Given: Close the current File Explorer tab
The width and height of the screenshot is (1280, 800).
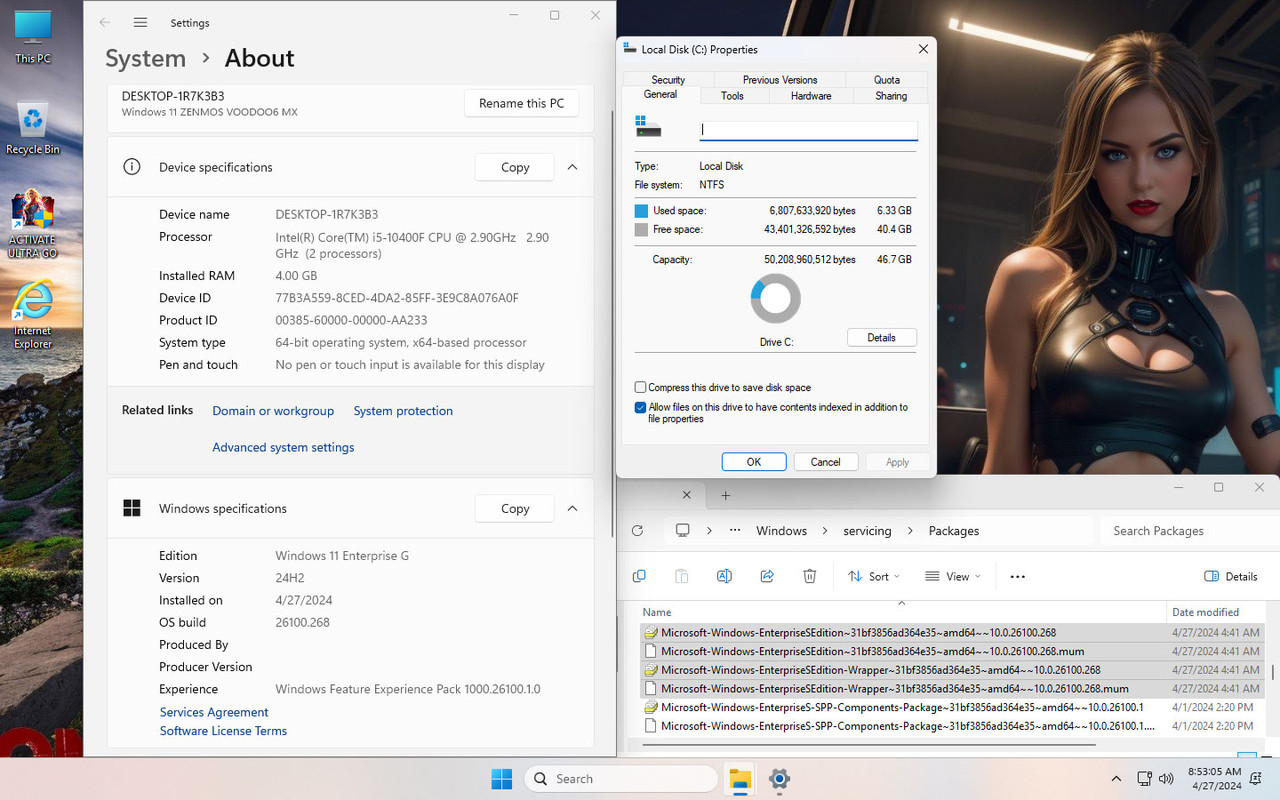Looking at the screenshot, I should point(686,495).
